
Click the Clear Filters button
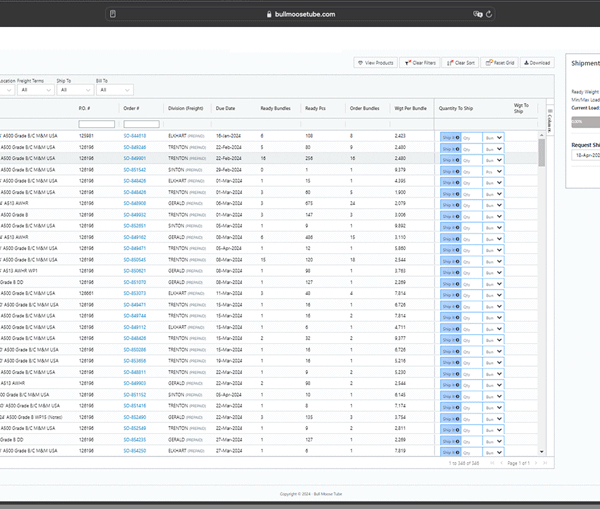[x=420, y=63]
